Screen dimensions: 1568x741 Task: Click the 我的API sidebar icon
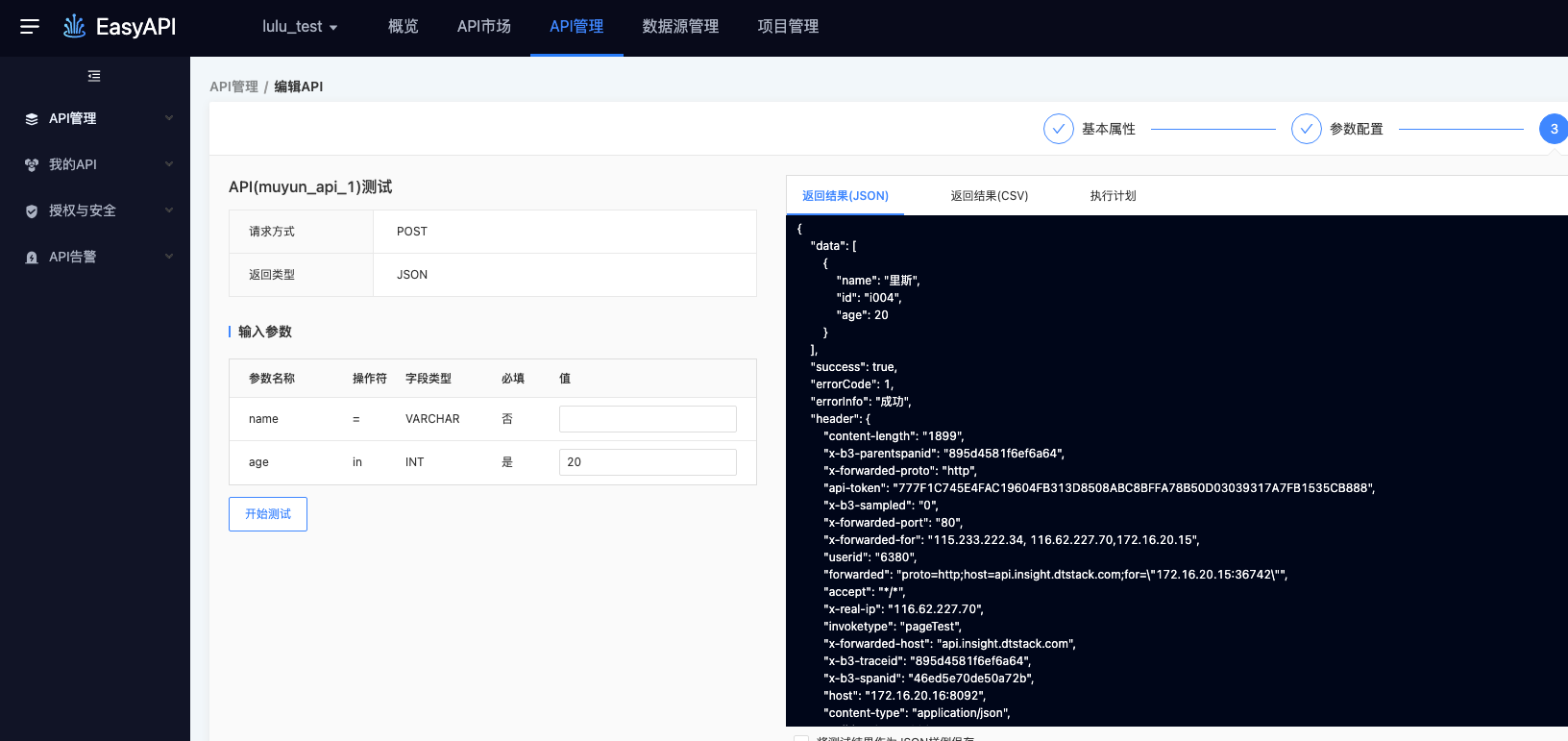(x=32, y=165)
